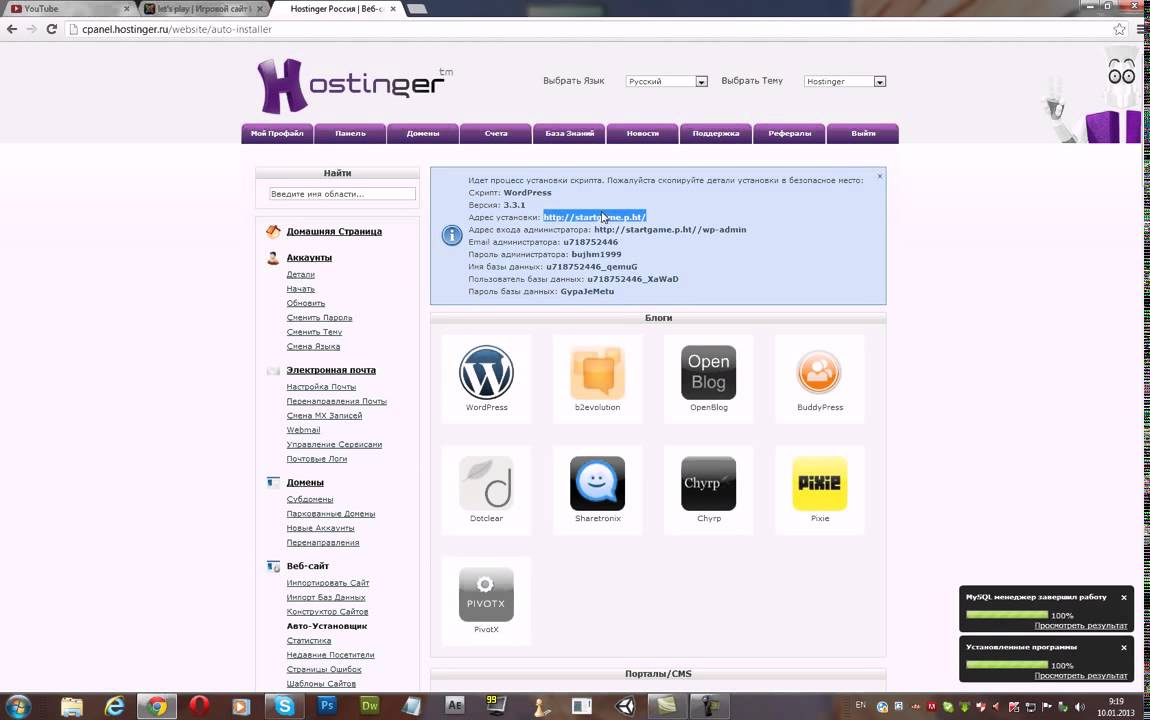
Task: Launch Dreamweaver from the taskbar
Action: click(369, 705)
